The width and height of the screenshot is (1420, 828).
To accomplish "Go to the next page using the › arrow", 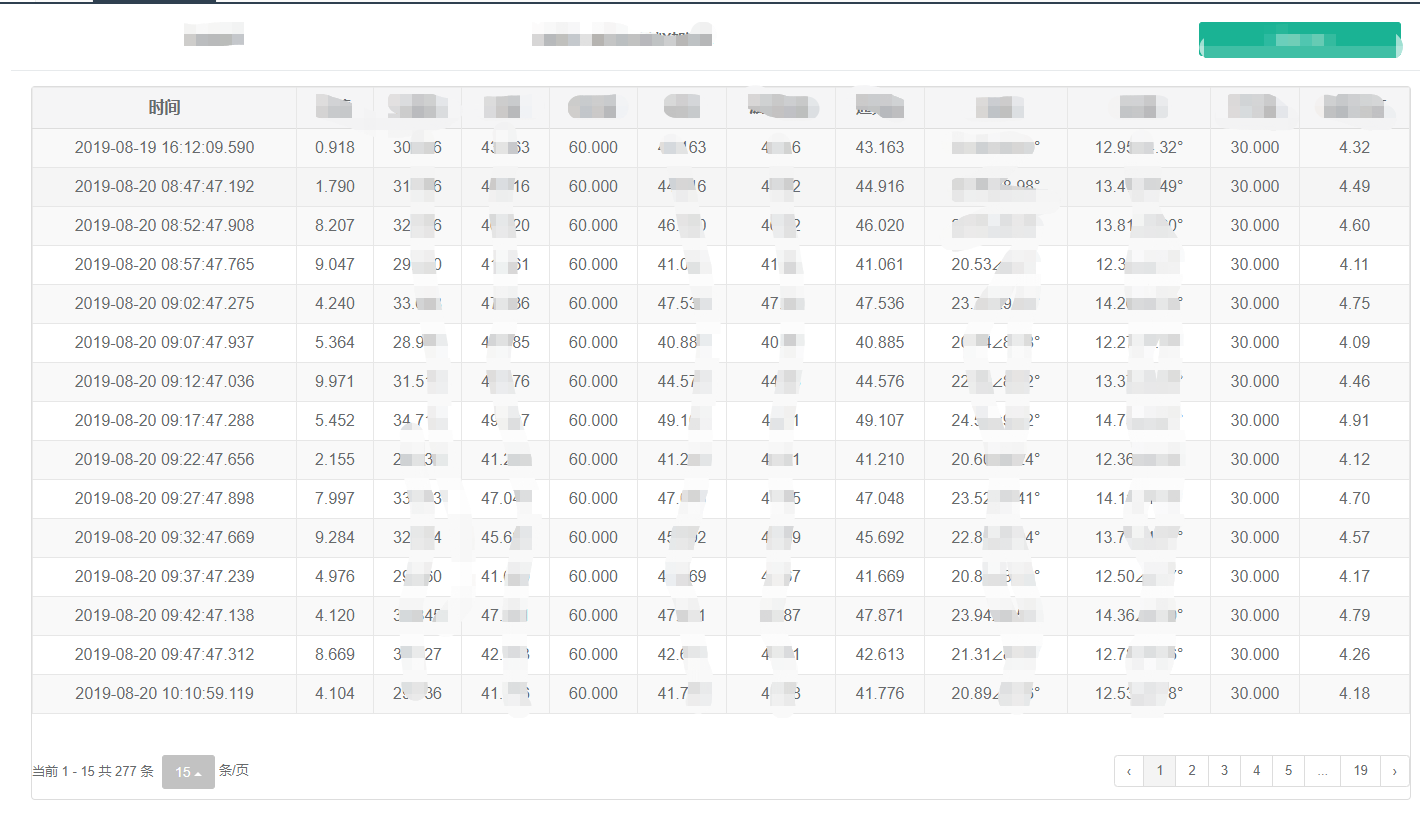I will click(x=1395, y=771).
